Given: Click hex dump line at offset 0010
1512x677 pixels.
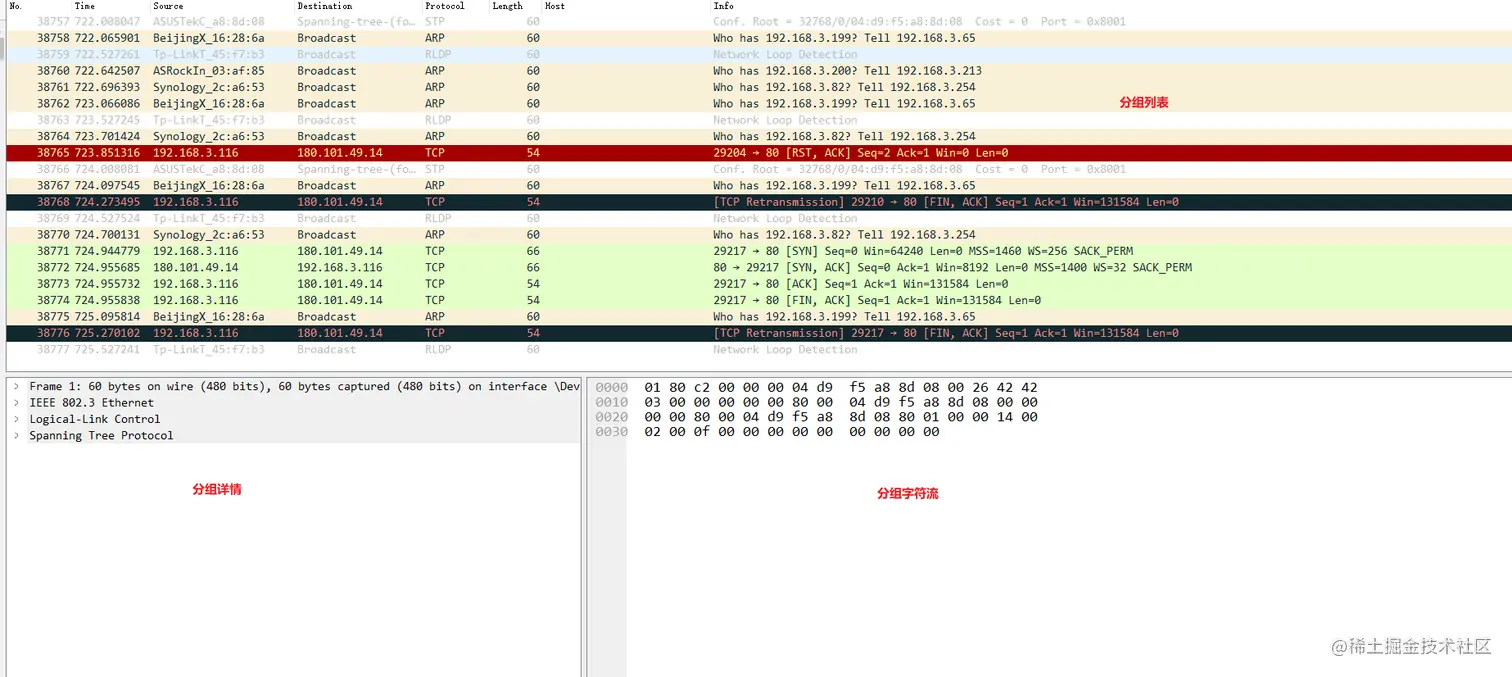Looking at the screenshot, I should pos(817,402).
